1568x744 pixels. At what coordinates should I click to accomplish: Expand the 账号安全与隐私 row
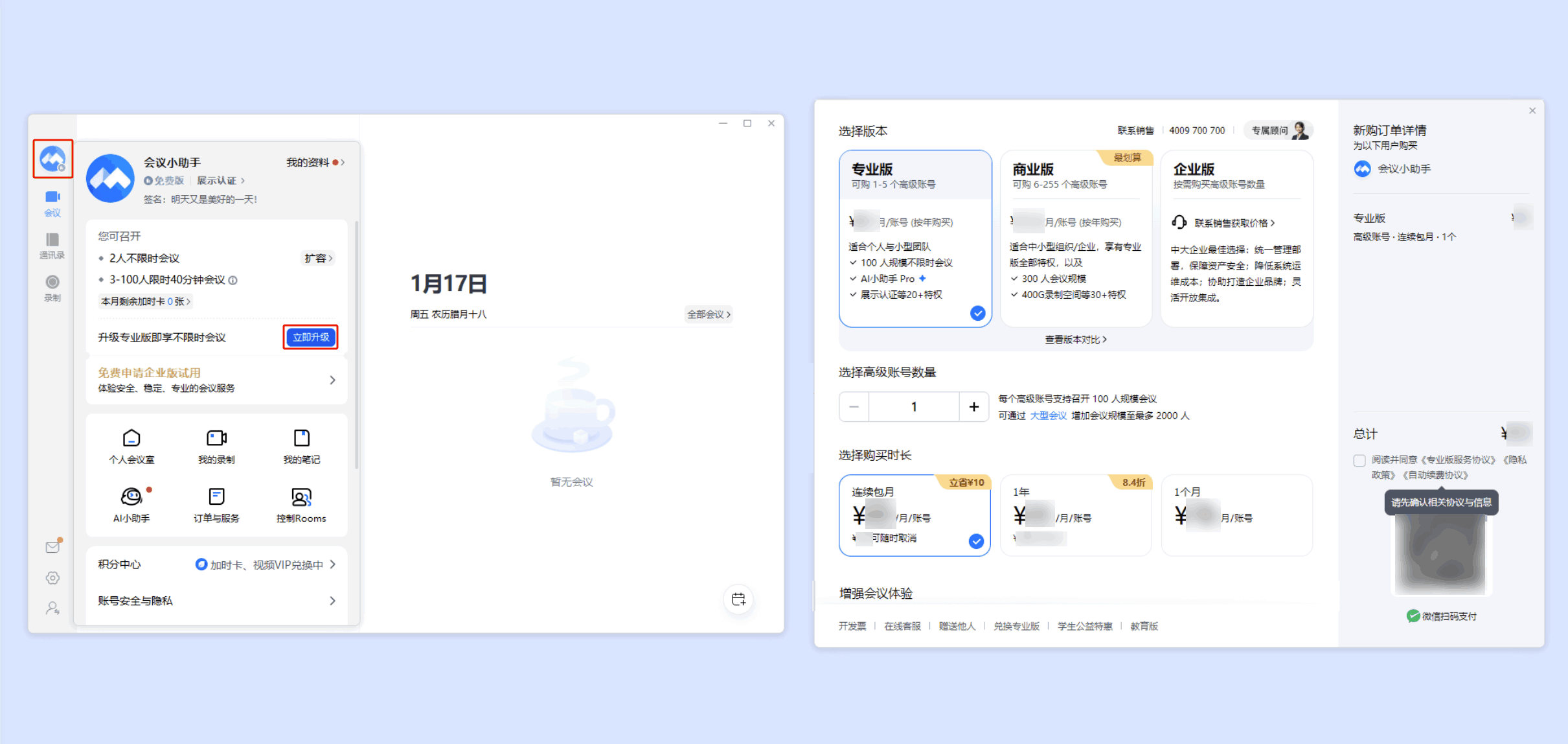pos(216,601)
